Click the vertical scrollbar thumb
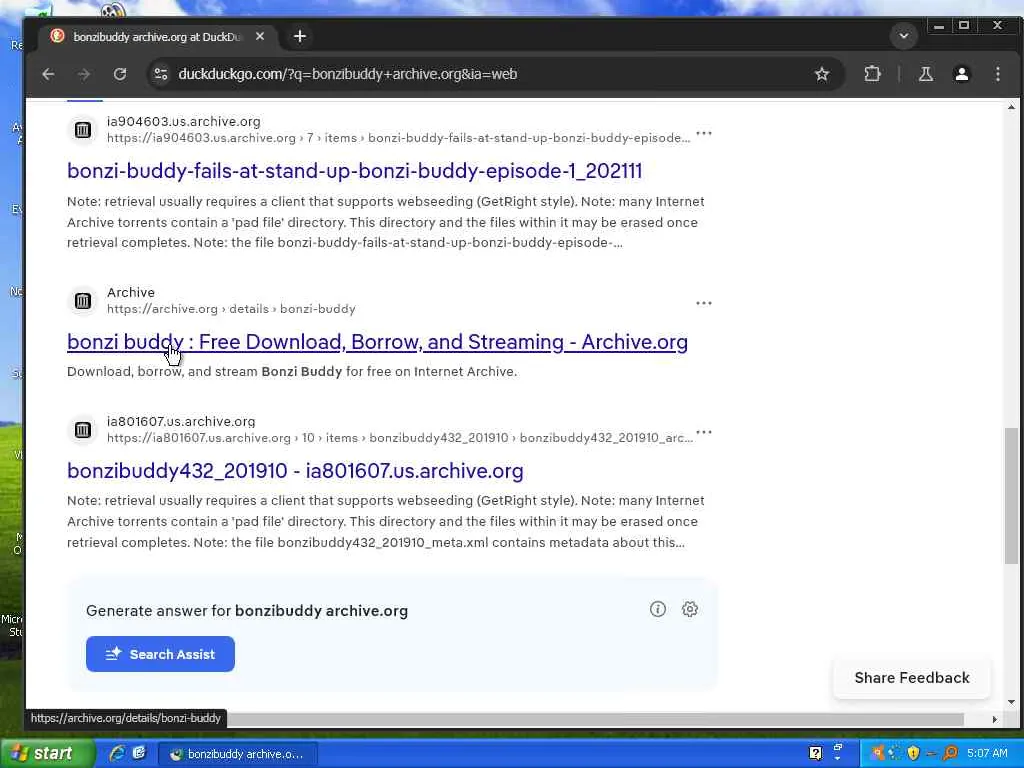 click(1011, 496)
